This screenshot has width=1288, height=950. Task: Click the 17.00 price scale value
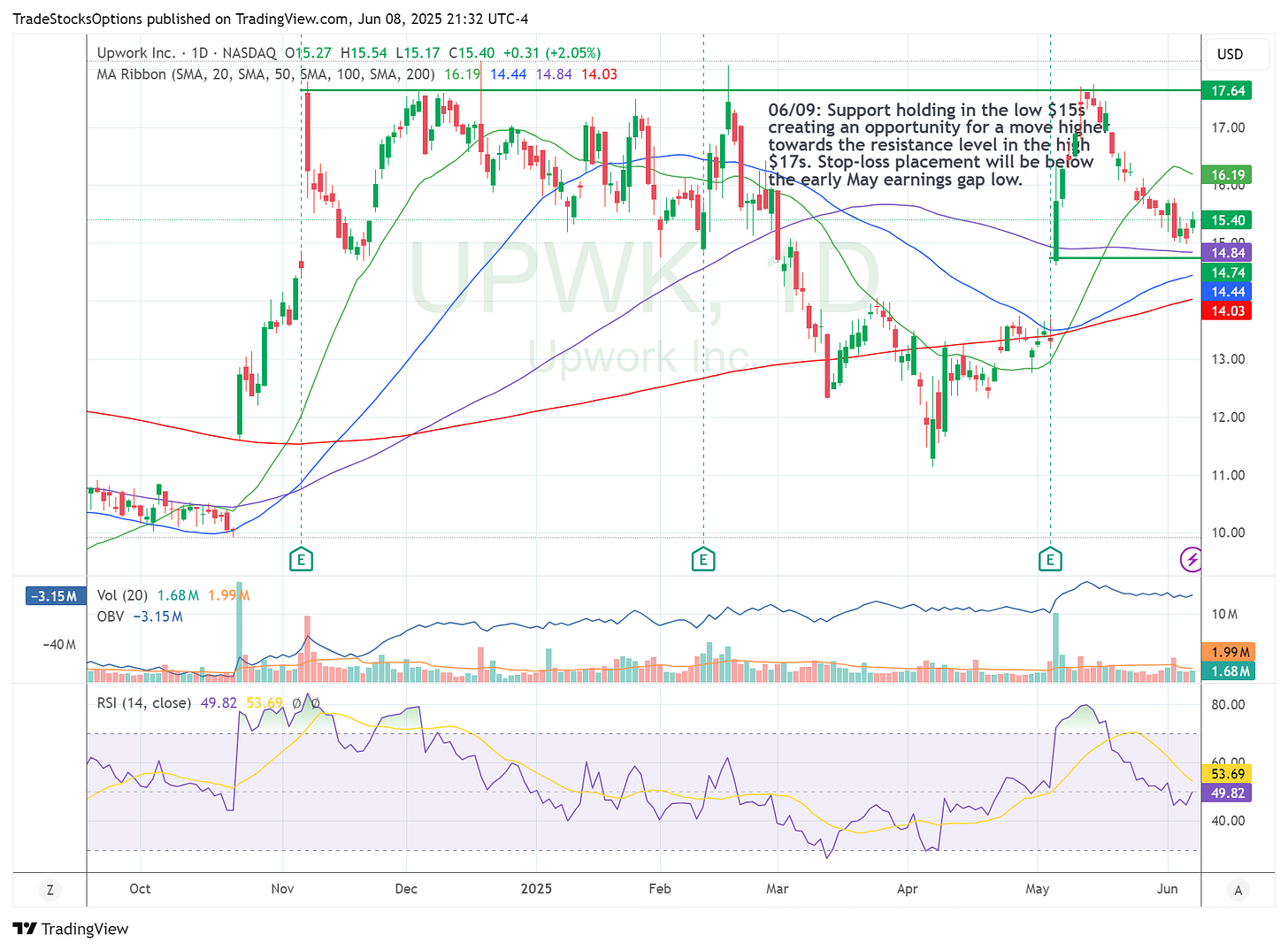coord(1228,127)
